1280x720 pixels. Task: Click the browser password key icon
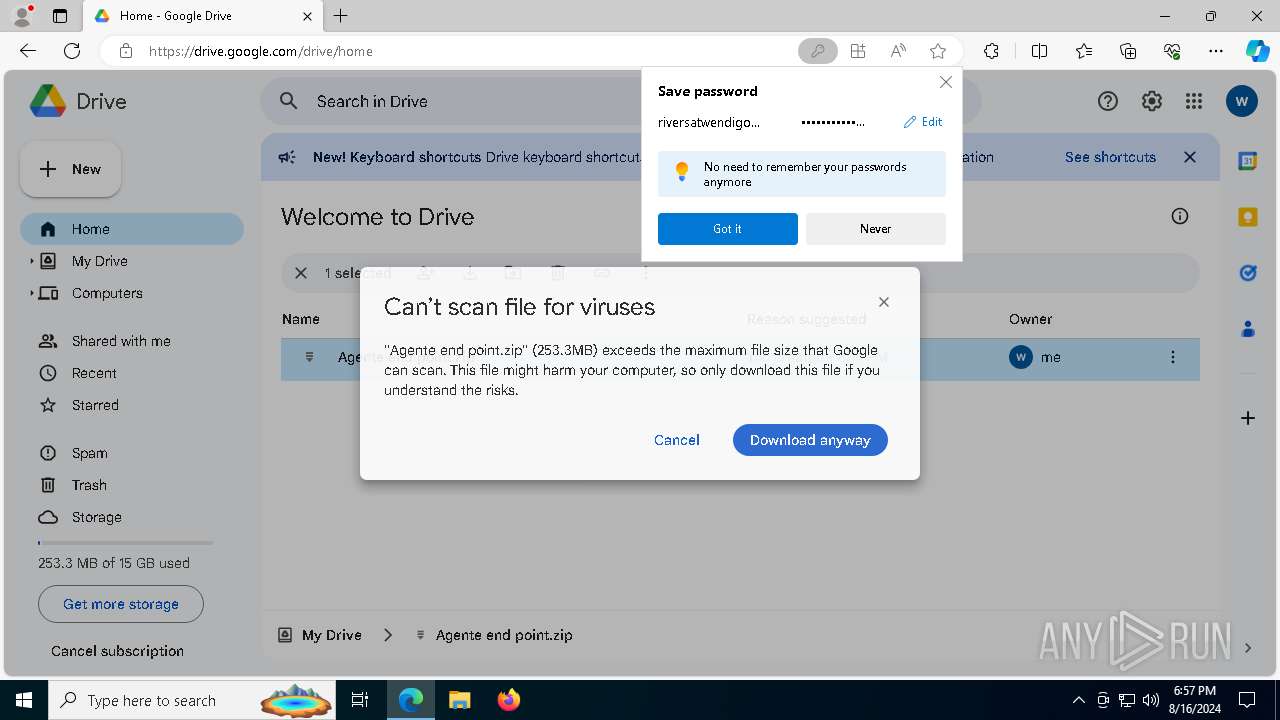(818, 51)
